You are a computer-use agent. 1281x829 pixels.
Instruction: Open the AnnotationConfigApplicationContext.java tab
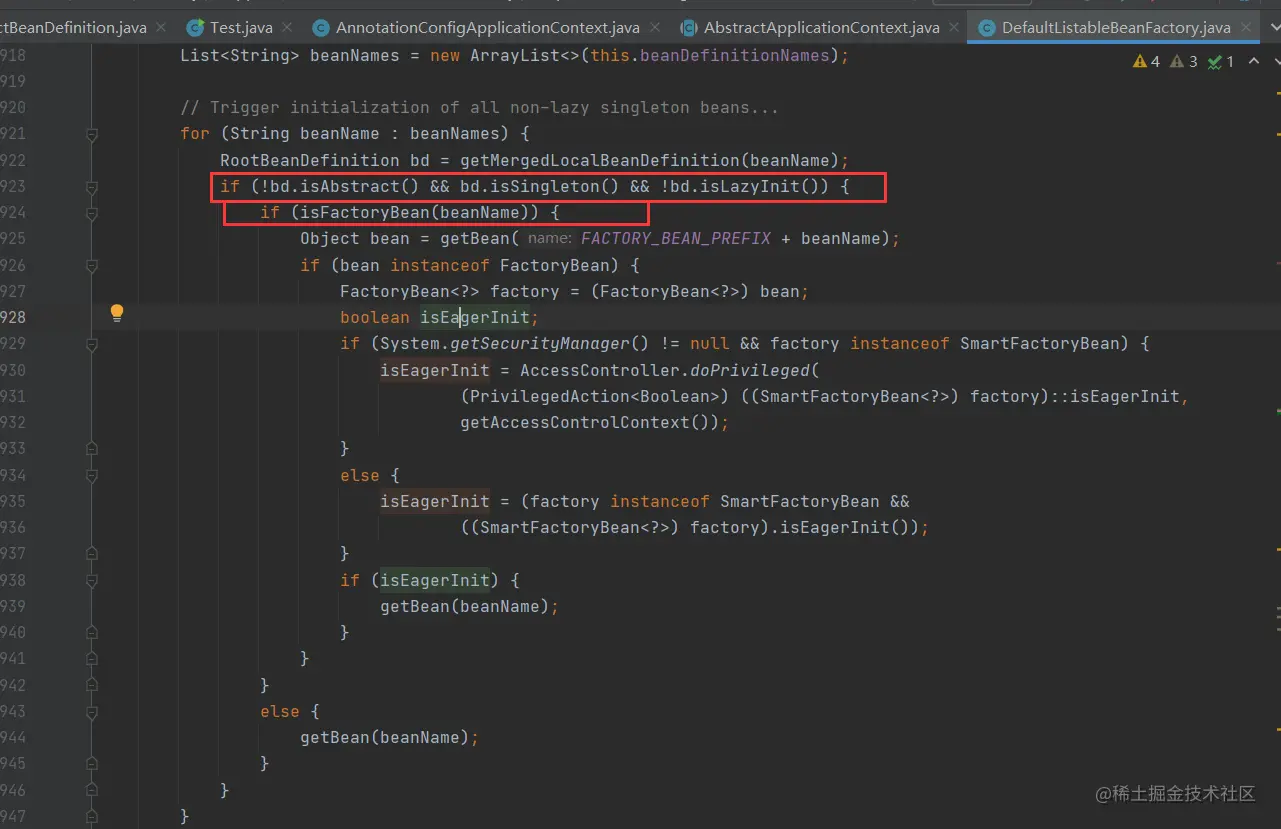tap(488, 28)
